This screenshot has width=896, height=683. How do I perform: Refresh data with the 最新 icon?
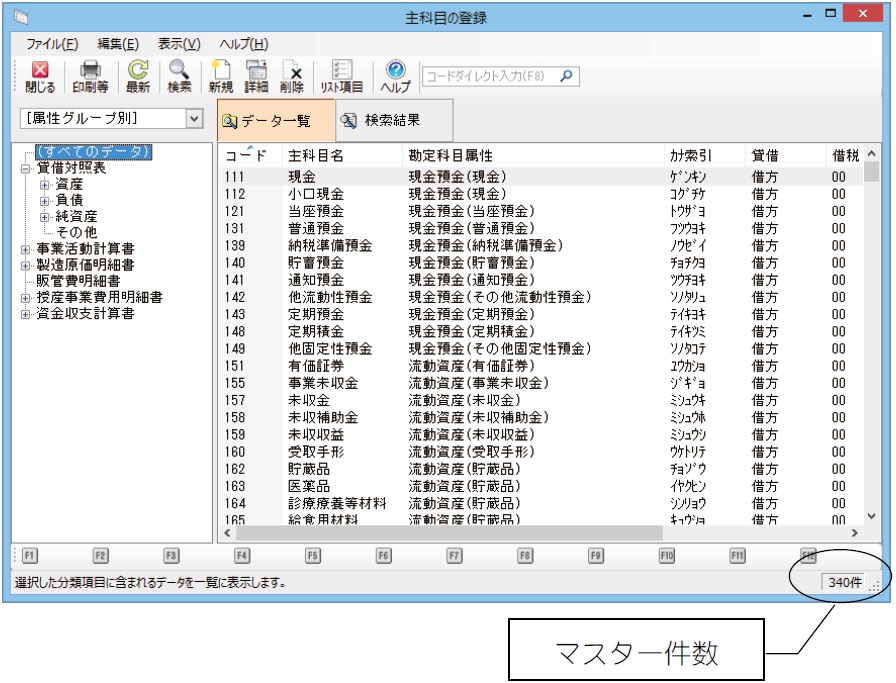point(138,76)
